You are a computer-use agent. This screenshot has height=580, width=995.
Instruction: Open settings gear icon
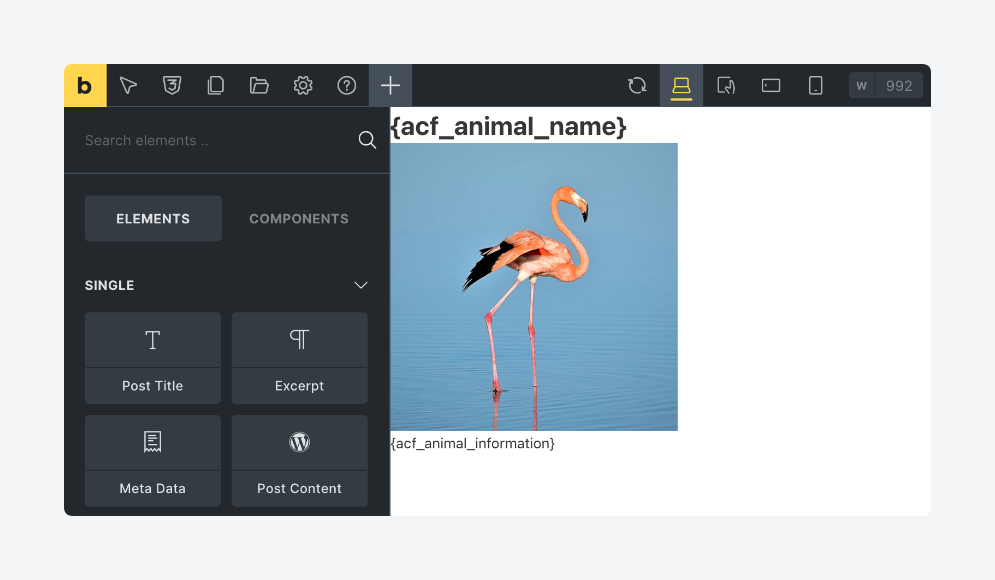(x=303, y=85)
